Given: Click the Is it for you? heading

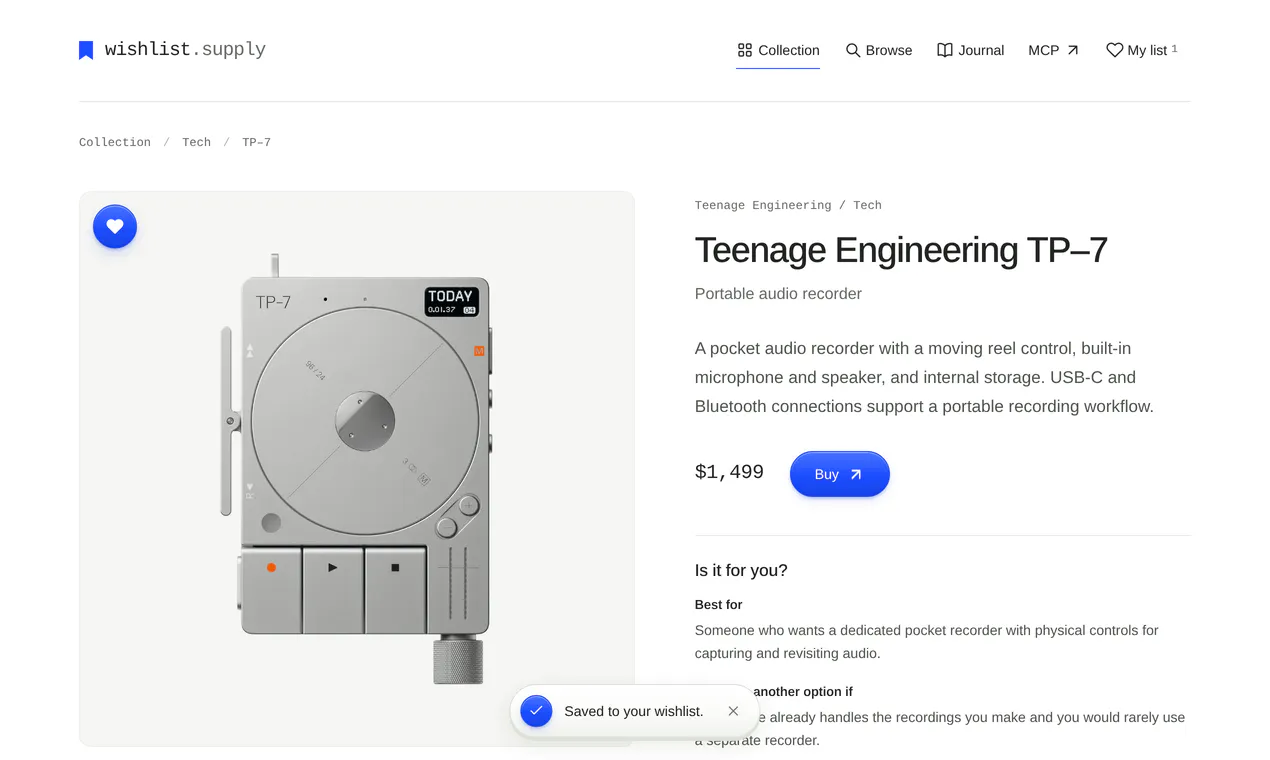Looking at the screenshot, I should (x=741, y=571).
